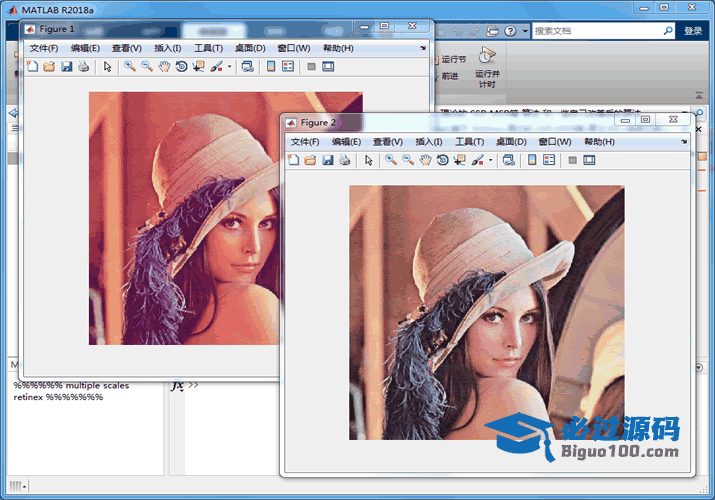The height and width of the screenshot is (500, 715).
Task: Open 桌面(D) menu in Figure 2
Action: pyautogui.click(x=511, y=142)
